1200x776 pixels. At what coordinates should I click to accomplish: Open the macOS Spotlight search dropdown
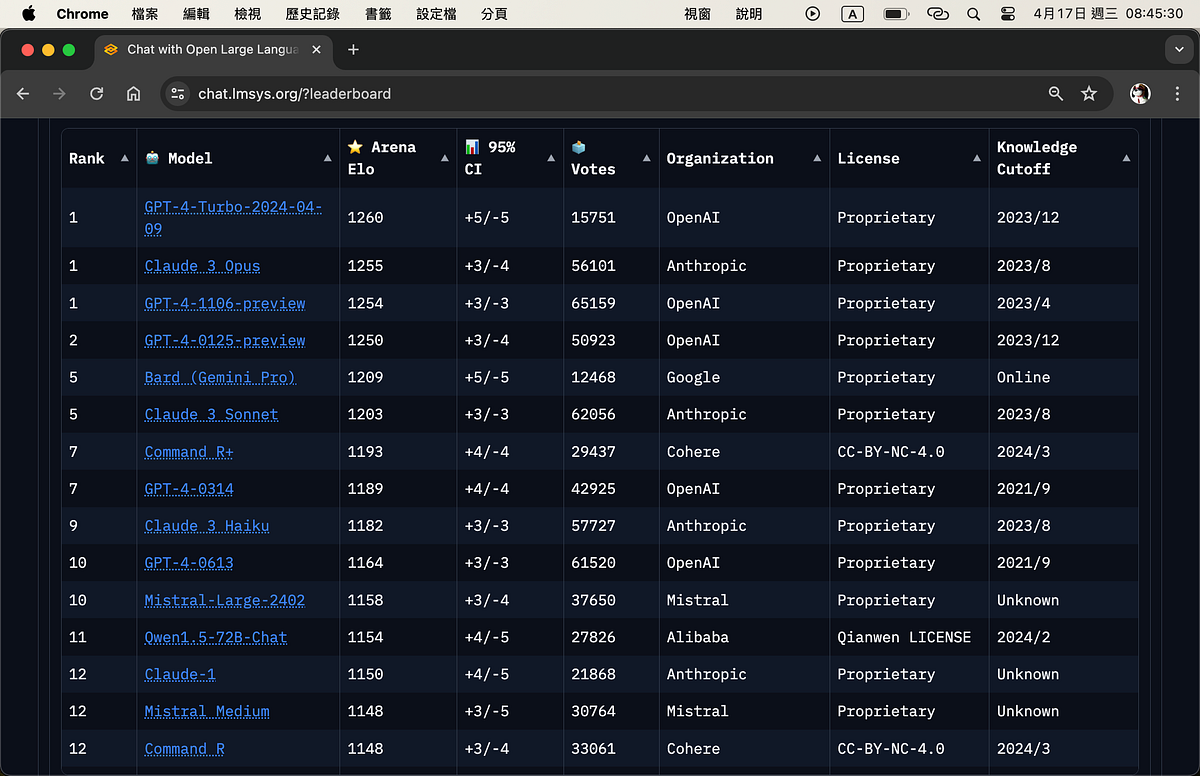pos(973,14)
